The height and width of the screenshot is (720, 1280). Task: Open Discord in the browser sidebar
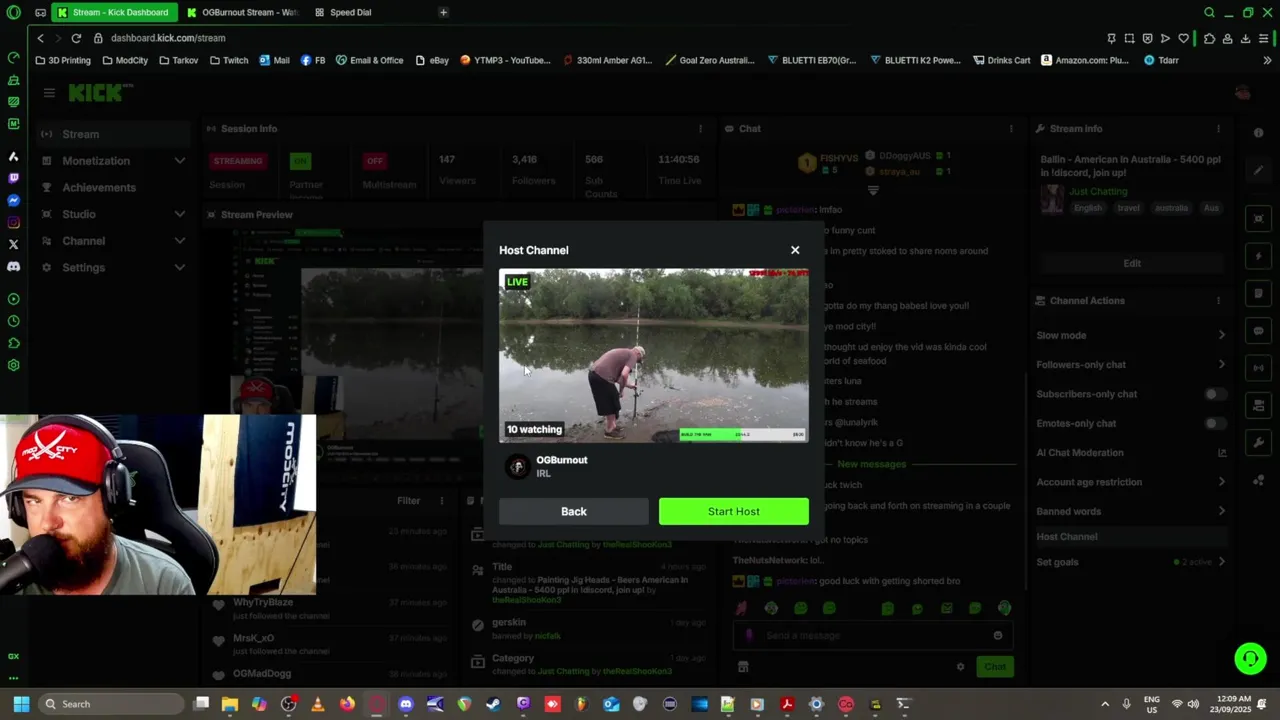pos(13,267)
